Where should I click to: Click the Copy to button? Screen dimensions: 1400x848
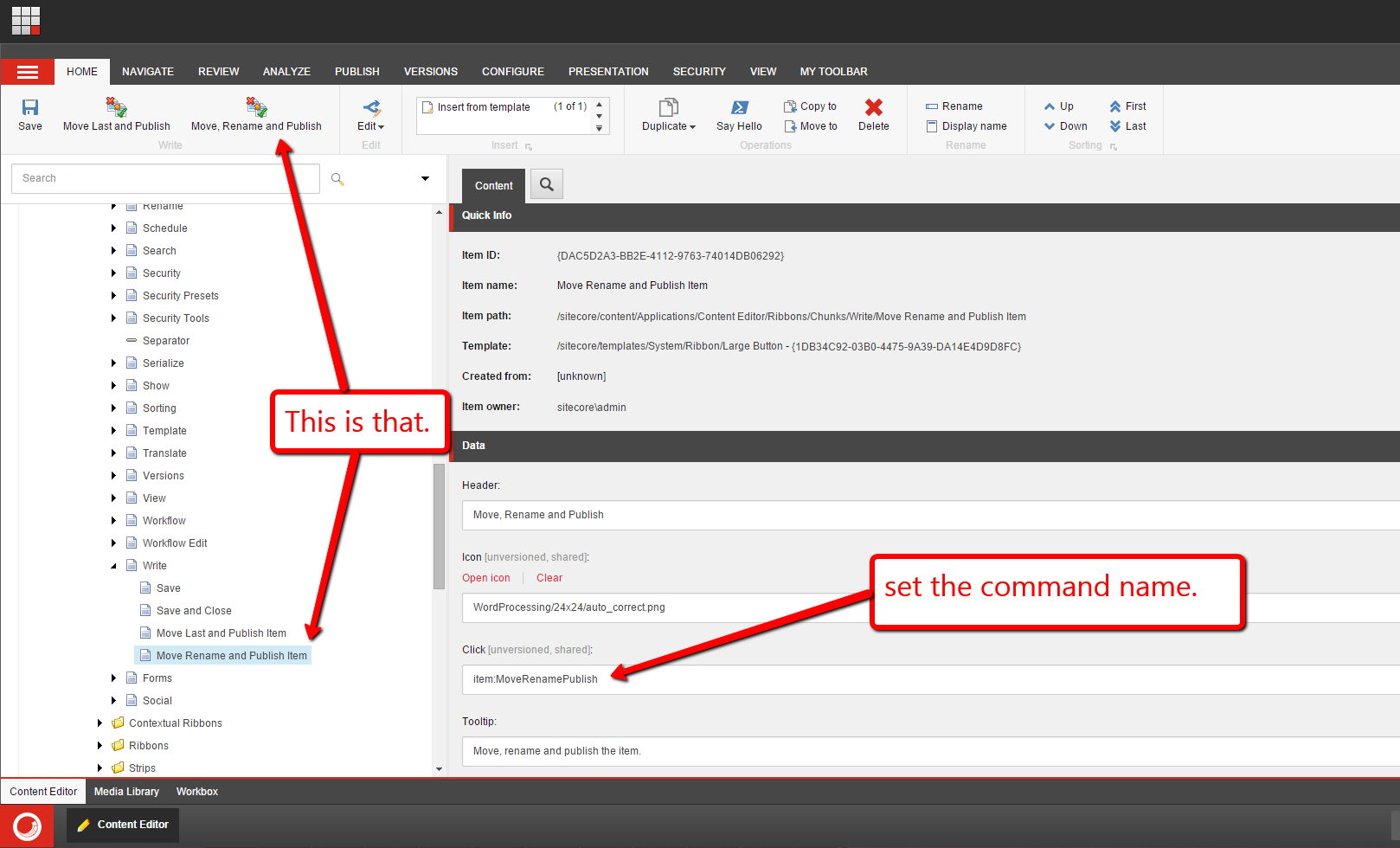(811, 106)
